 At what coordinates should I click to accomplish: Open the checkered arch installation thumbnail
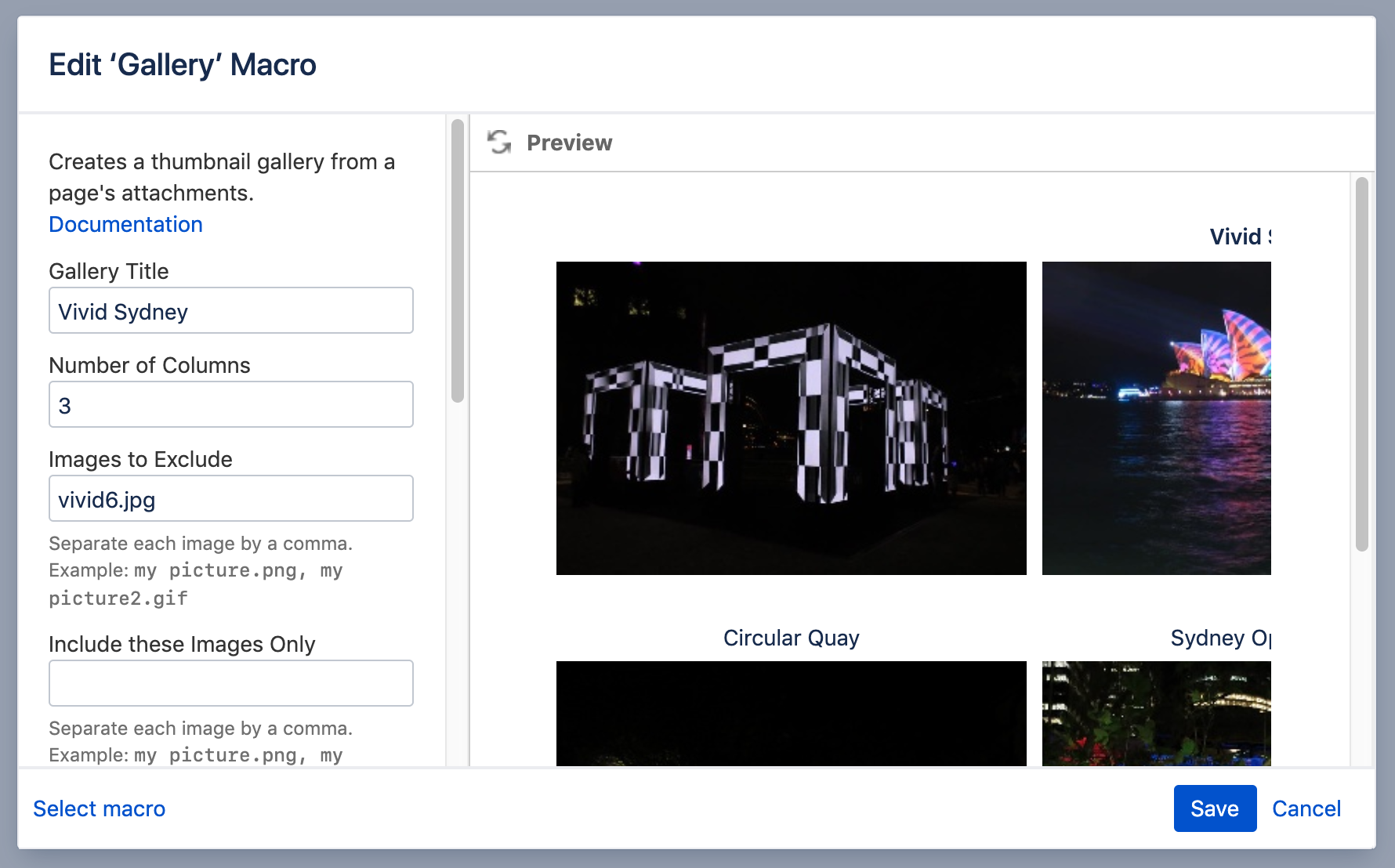(791, 418)
